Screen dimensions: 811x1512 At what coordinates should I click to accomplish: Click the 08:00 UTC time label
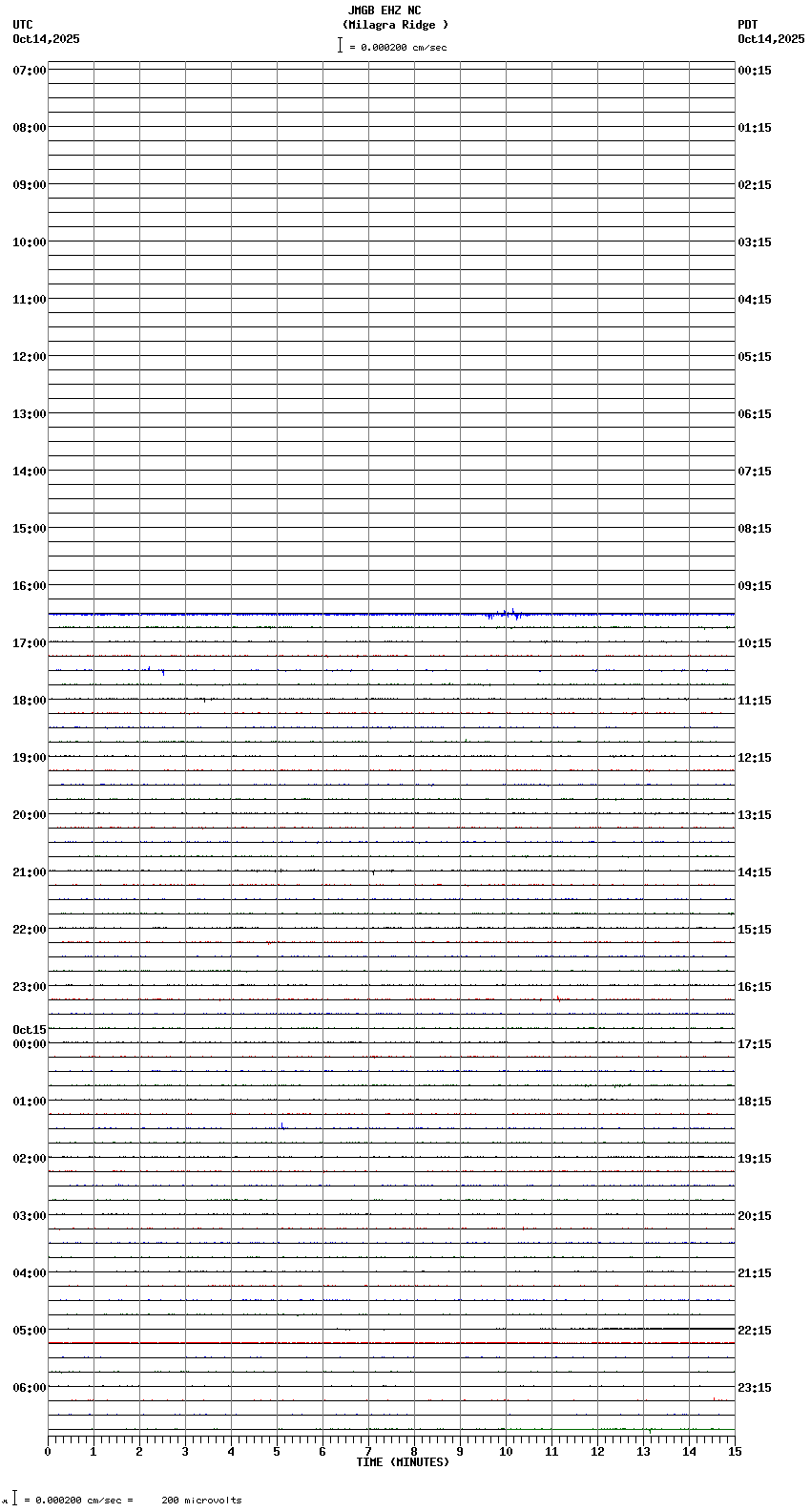click(x=30, y=128)
